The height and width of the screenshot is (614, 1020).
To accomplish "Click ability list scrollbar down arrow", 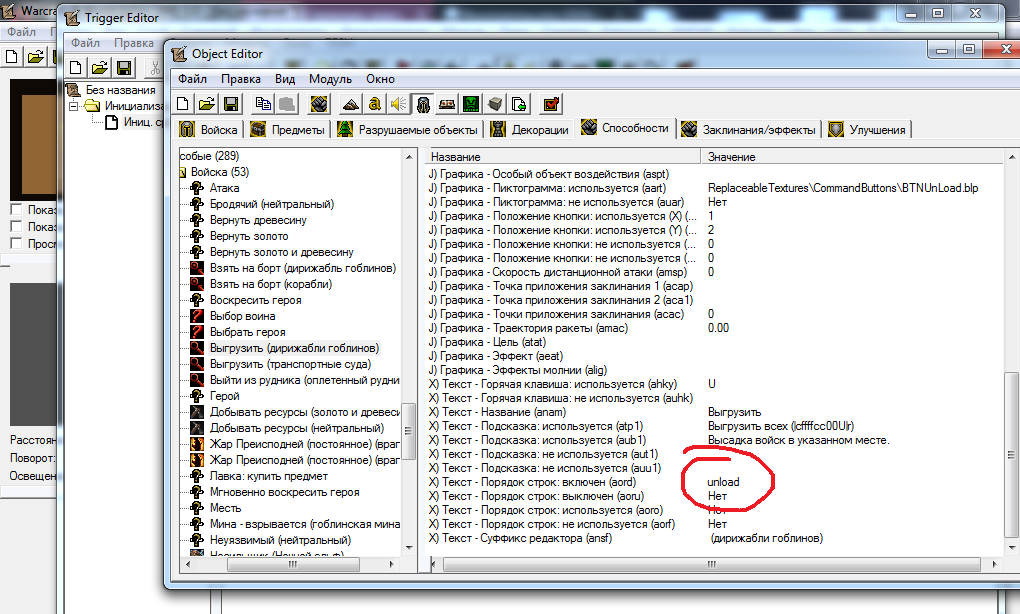I will point(409,548).
